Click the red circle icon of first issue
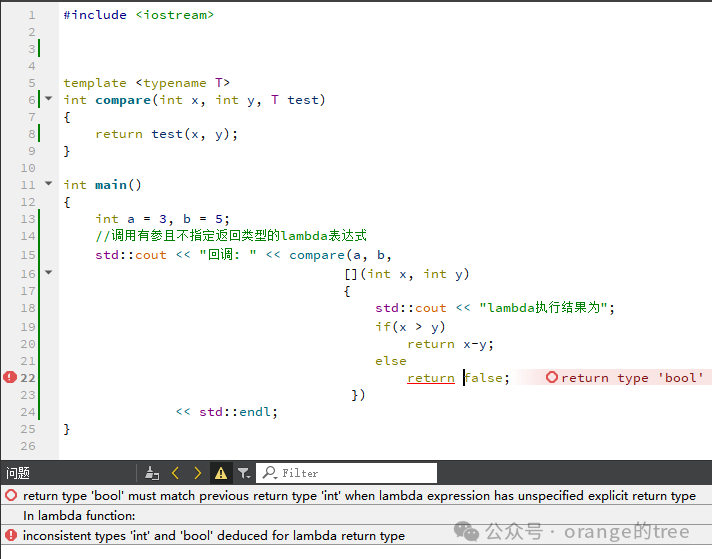 point(11,495)
